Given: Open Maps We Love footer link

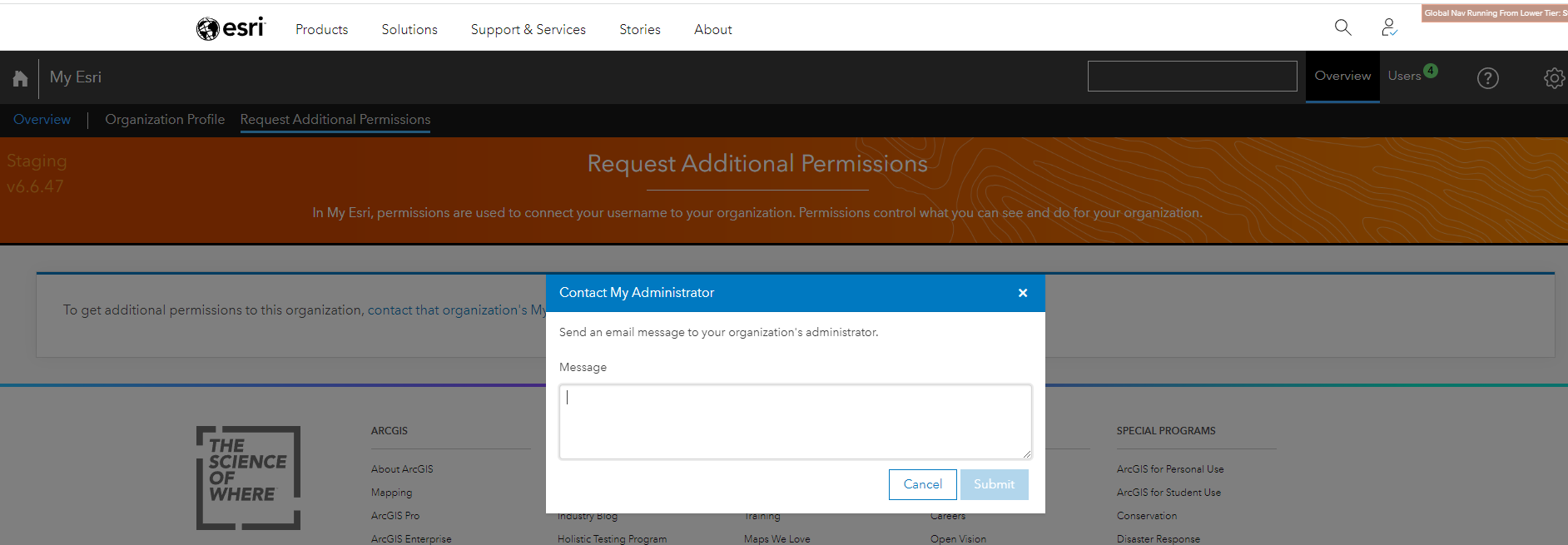Looking at the screenshot, I should coord(777,539).
